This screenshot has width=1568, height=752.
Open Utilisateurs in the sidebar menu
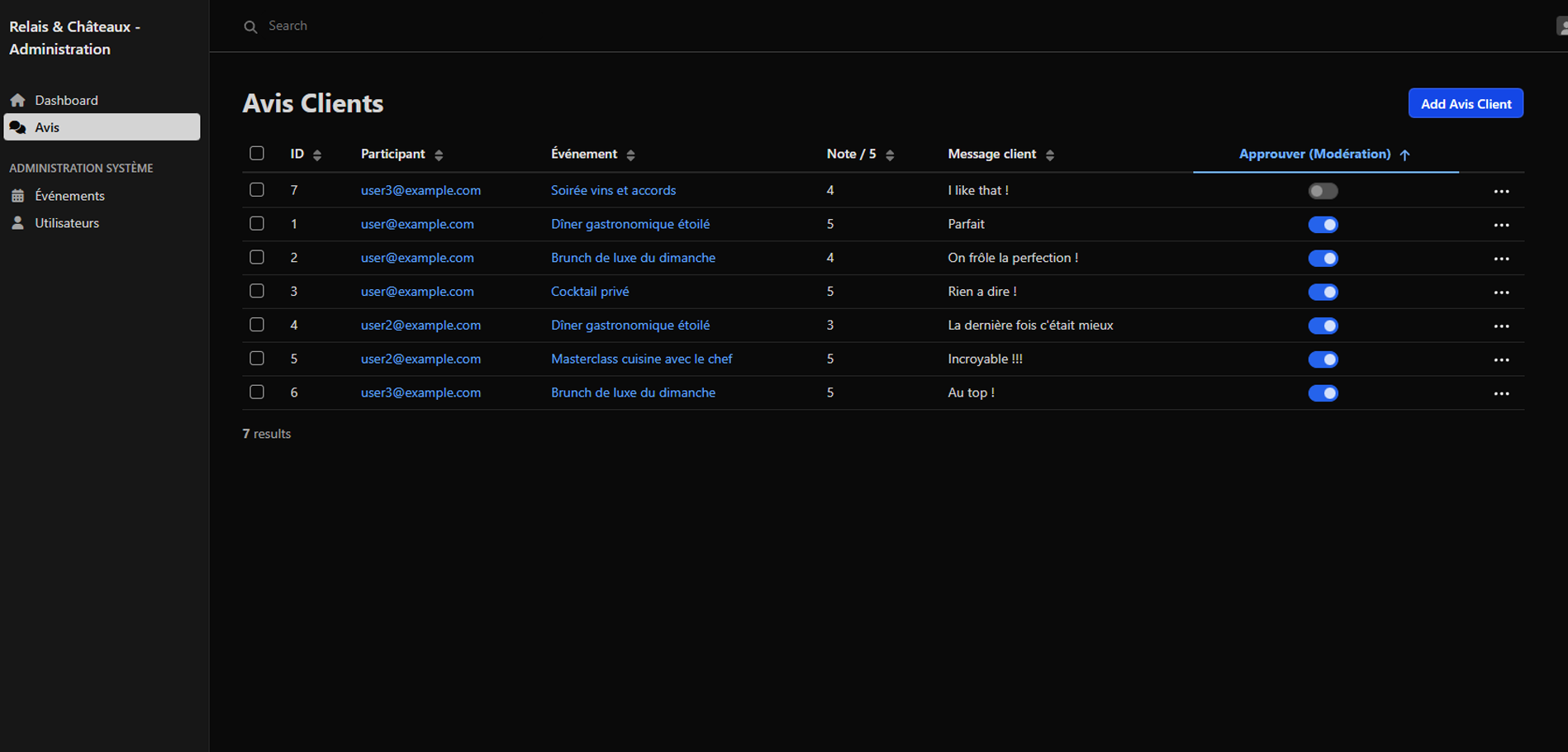67,223
